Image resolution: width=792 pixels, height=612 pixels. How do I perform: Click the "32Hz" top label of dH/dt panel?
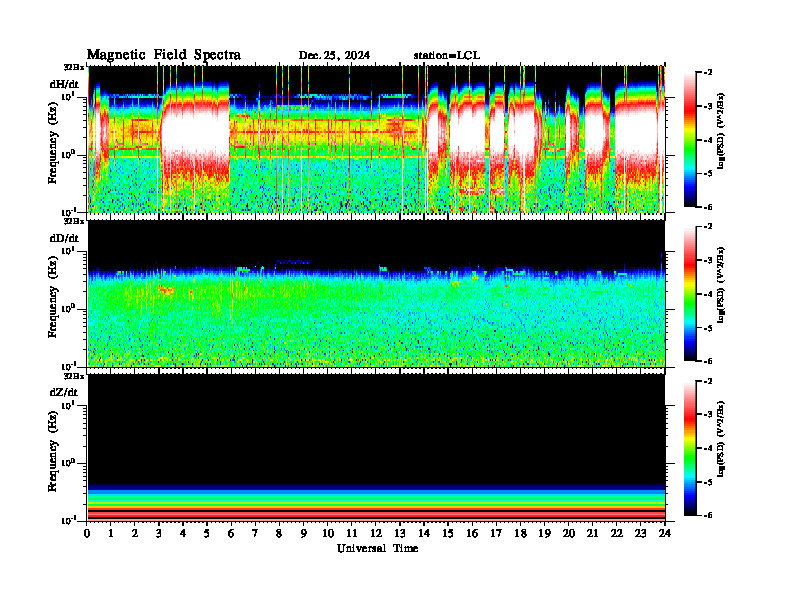pos(74,67)
